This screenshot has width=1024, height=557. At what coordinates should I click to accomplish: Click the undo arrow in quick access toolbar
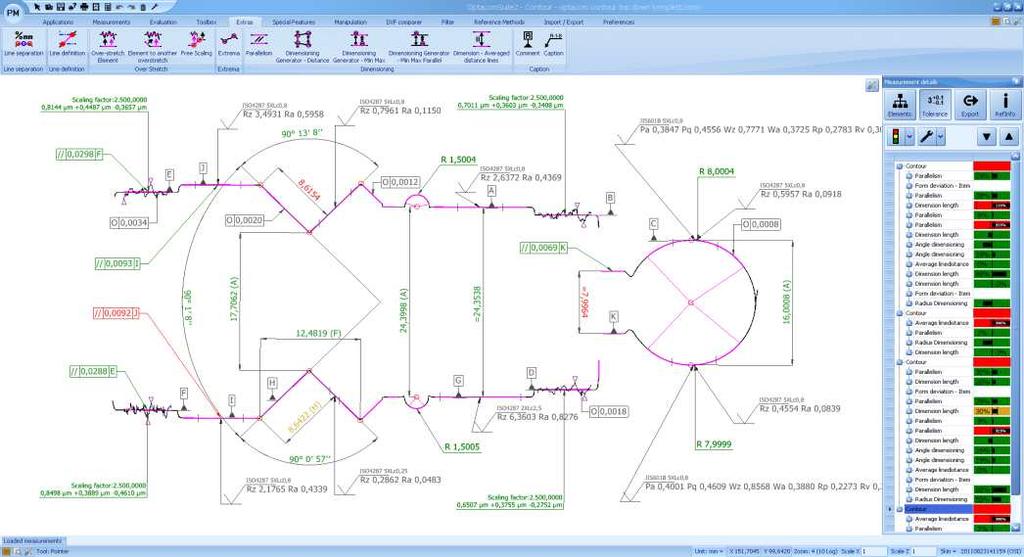[120, 7]
